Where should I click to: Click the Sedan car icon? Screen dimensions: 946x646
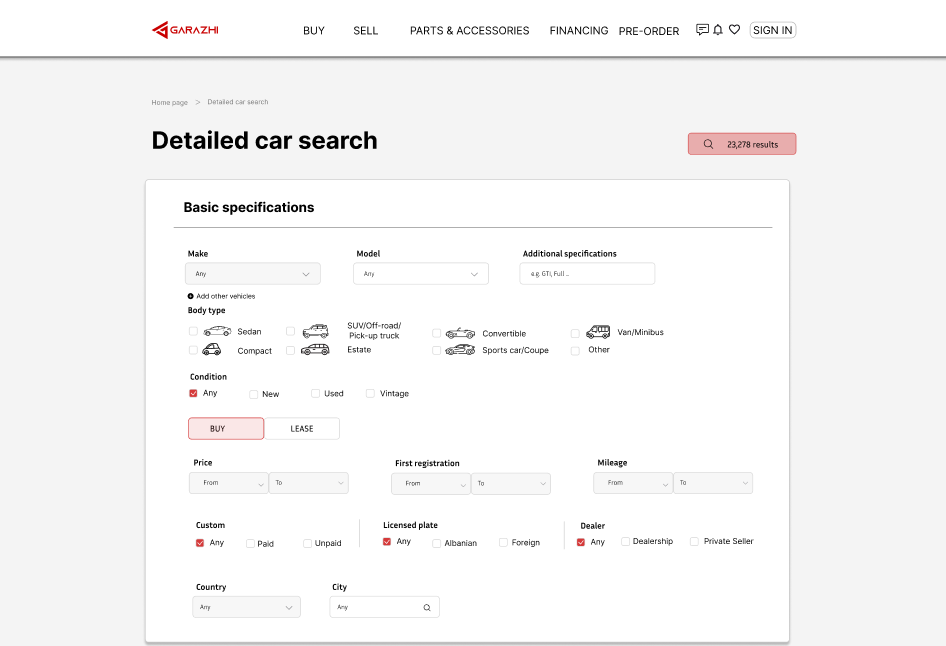217,331
